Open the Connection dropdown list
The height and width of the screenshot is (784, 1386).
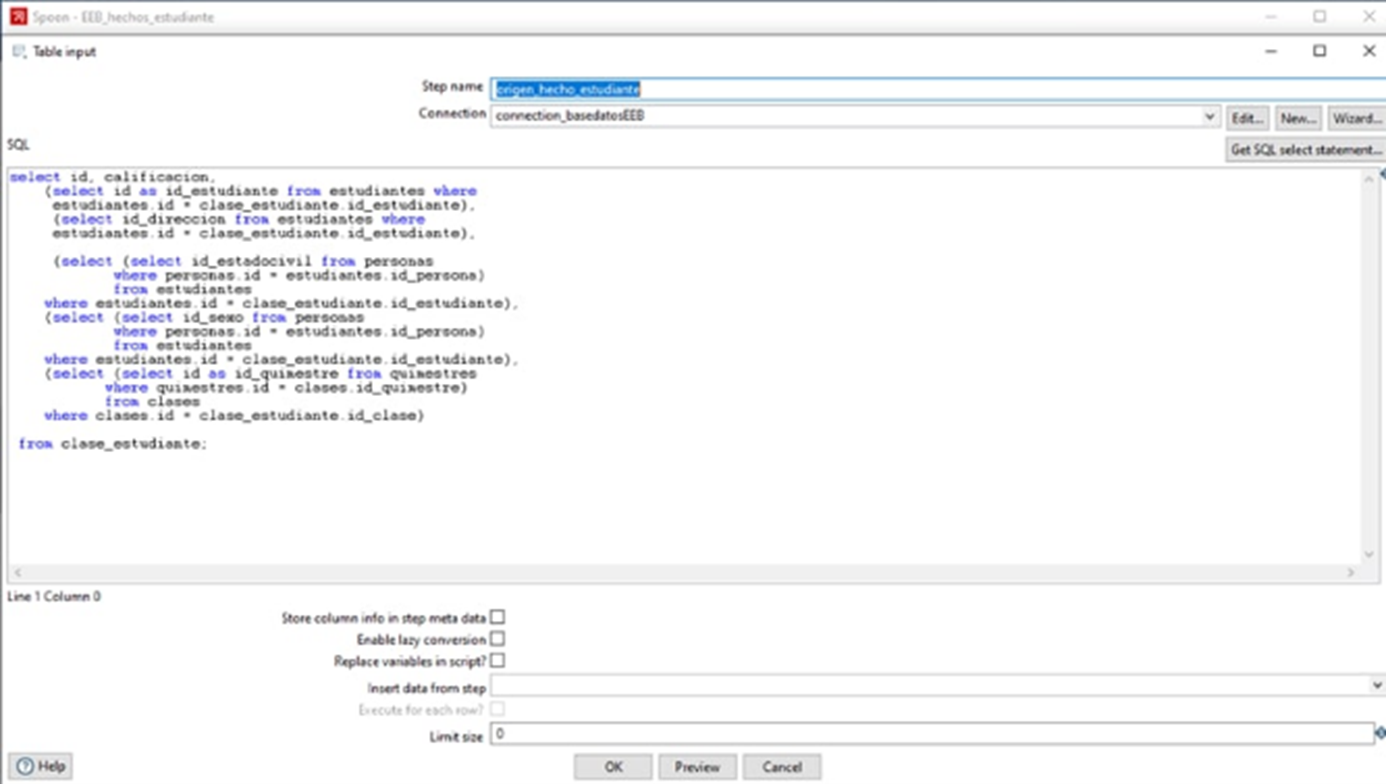coord(1209,116)
